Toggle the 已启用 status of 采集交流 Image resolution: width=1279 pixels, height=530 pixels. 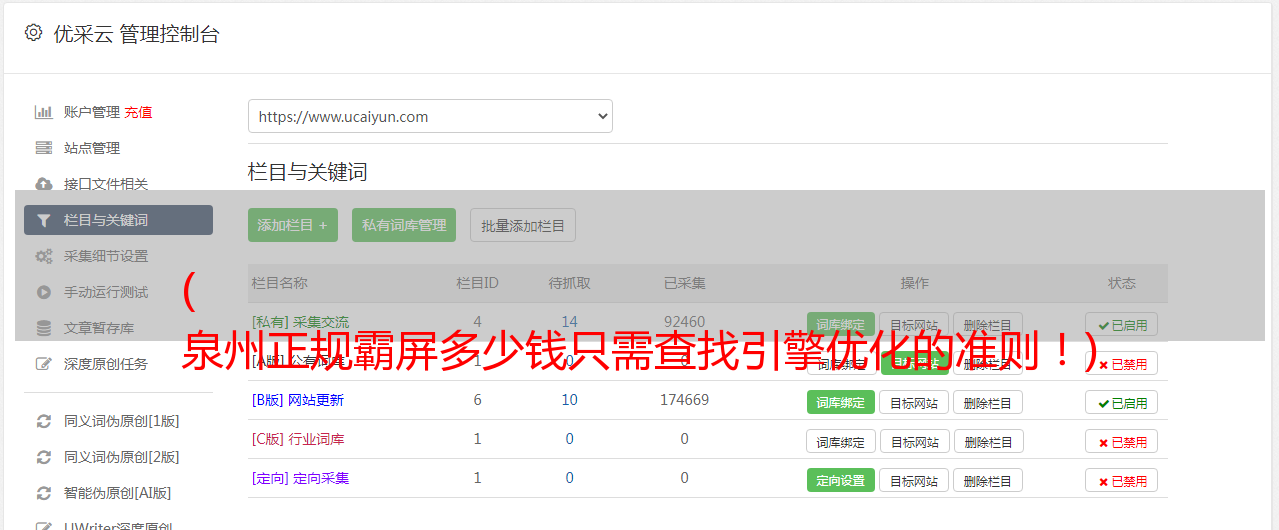click(1122, 324)
